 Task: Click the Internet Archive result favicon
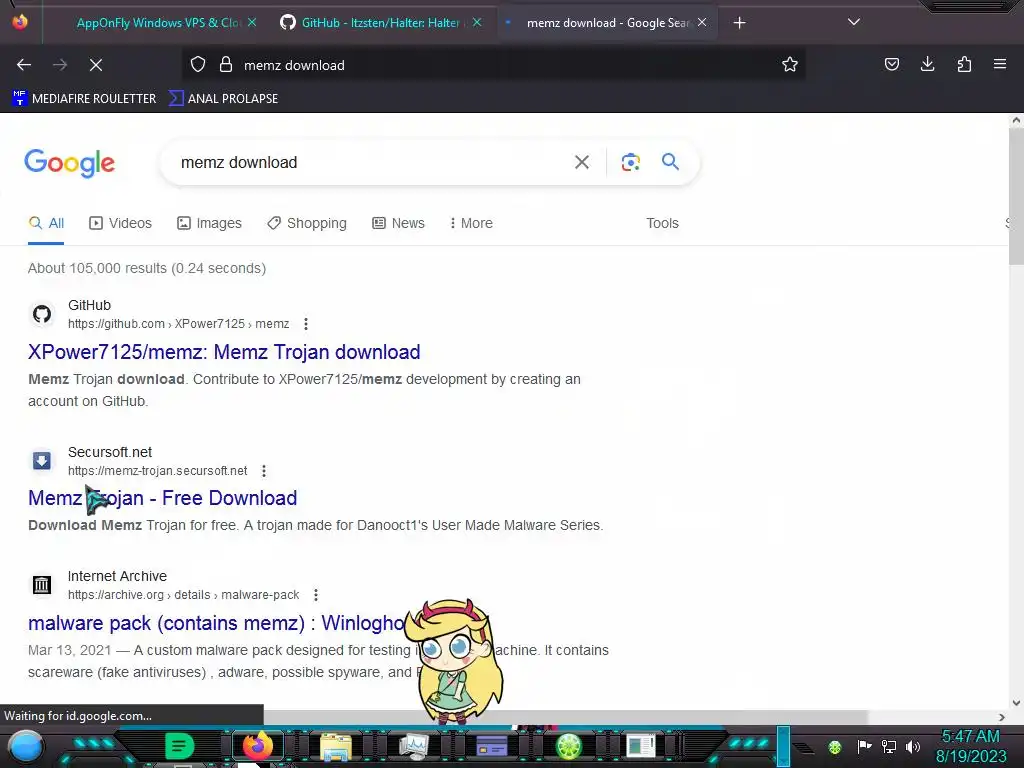(42, 584)
